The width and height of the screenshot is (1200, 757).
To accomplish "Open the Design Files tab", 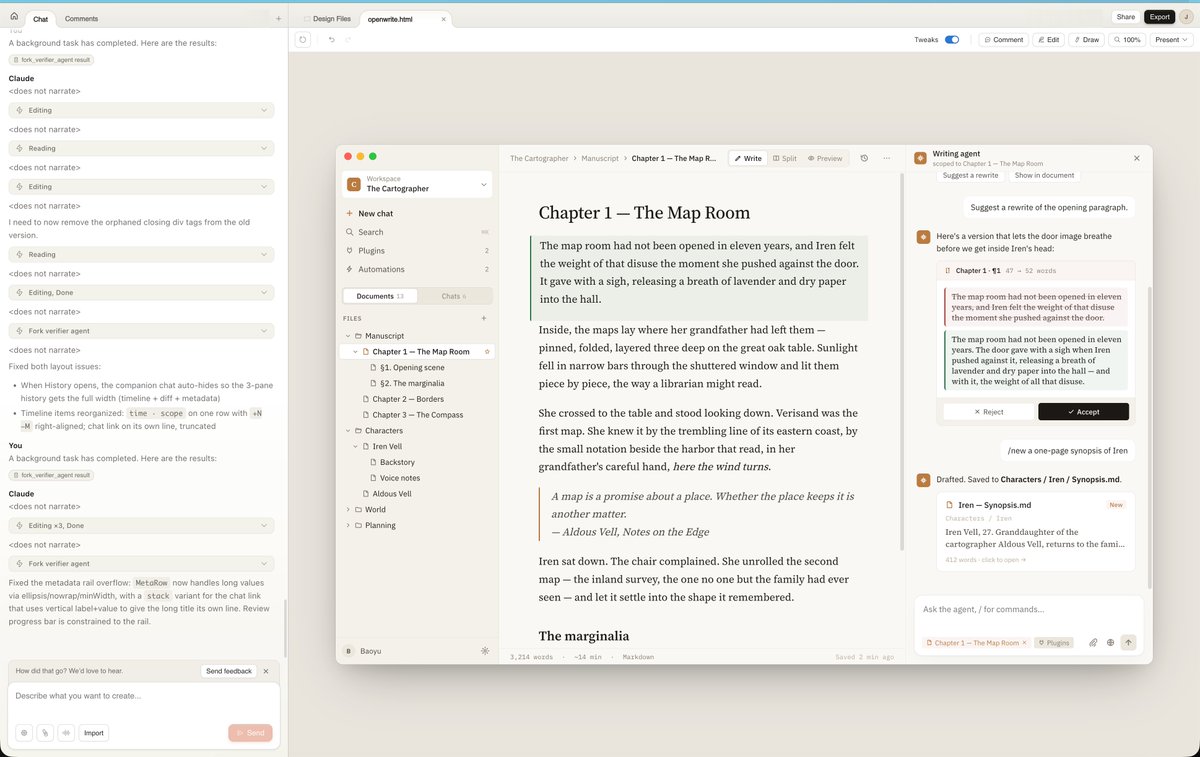I will pos(327,19).
